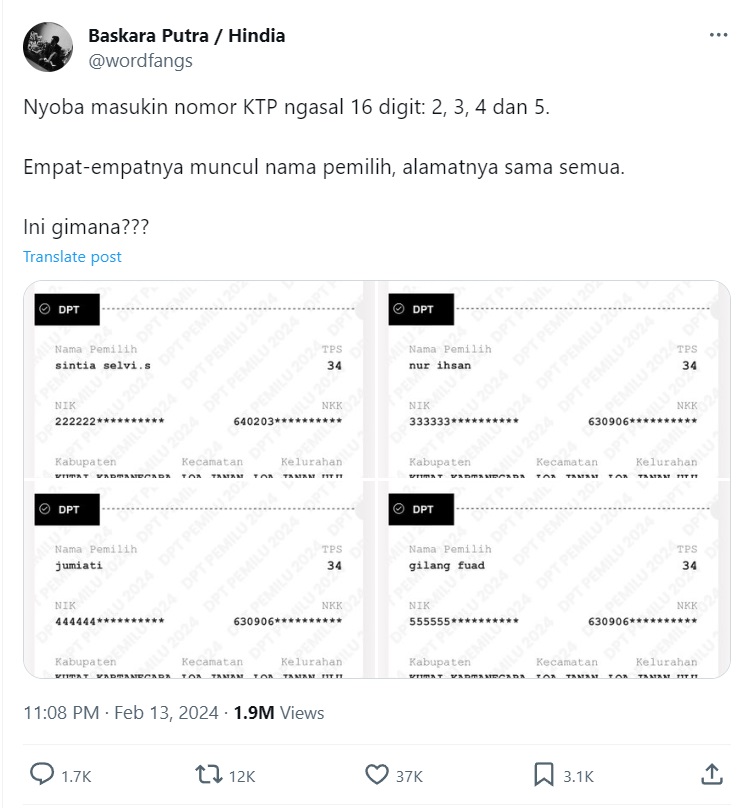Open the @wordfangs handle

pyautogui.click(x=141, y=61)
